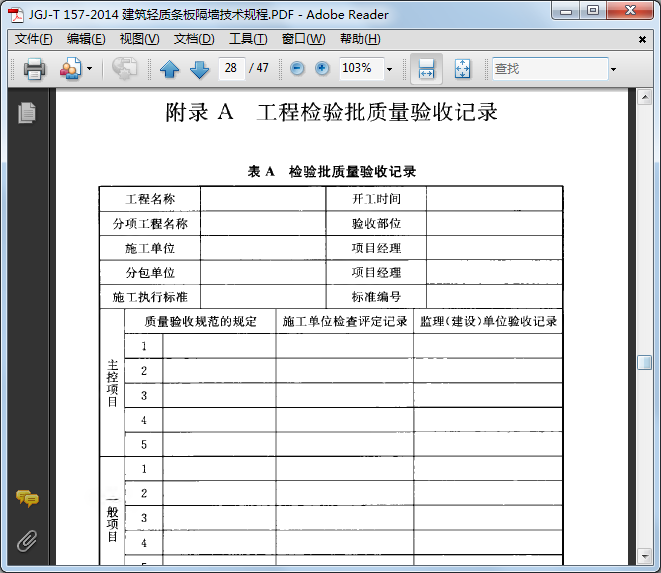The image size is (661, 573).
Task: Go to next page with down arrow
Action: tap(199, 69)
